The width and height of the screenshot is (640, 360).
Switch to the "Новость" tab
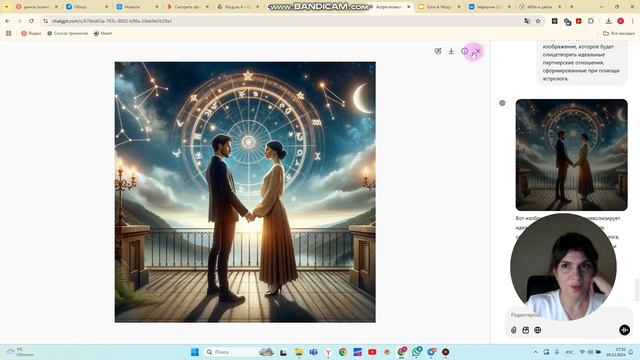(x=136, y=7)
